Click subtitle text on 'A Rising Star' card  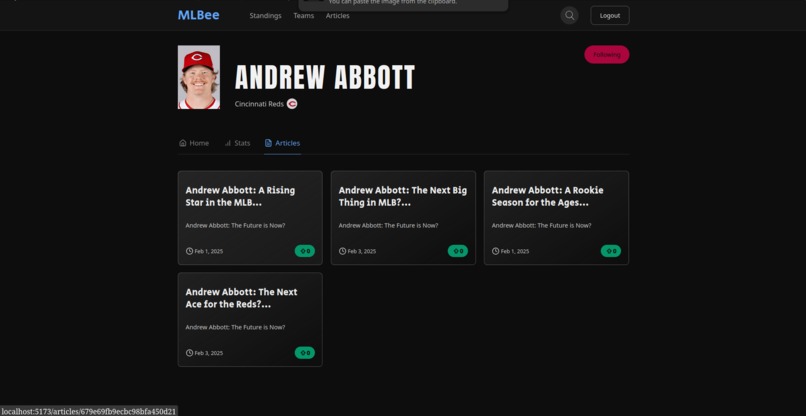[x=235, y=225]
